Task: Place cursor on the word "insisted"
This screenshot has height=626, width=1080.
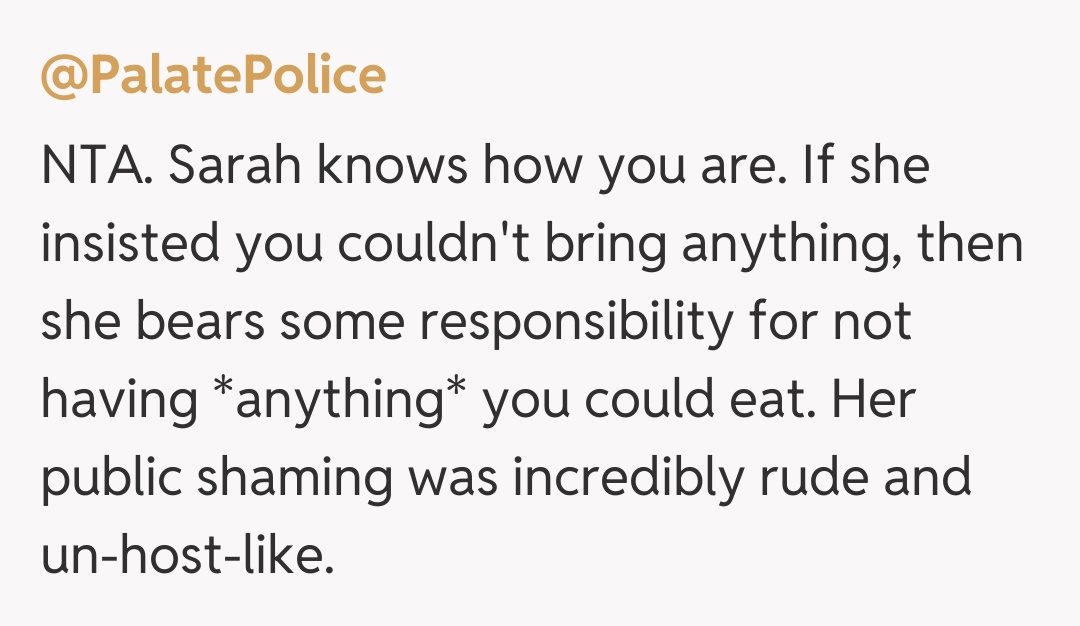Action: click(x=130, y=246)
